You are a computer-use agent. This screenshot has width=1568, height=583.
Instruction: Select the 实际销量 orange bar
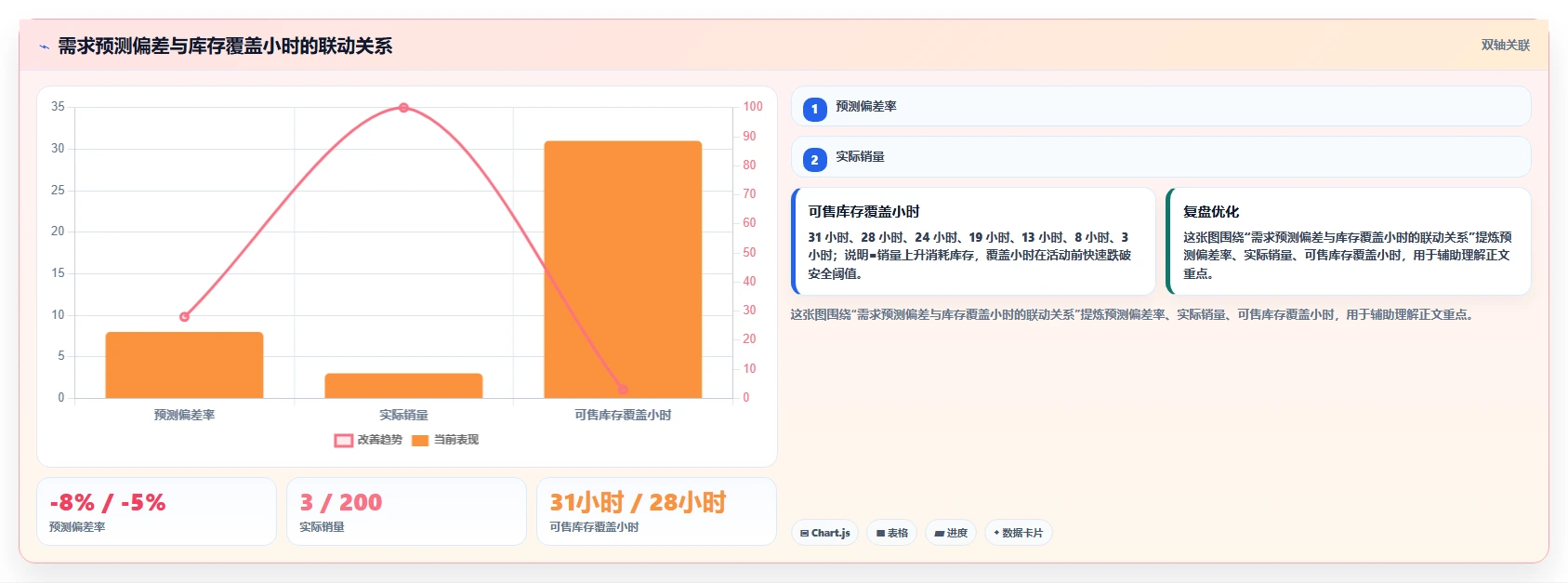tap(403, 386)
